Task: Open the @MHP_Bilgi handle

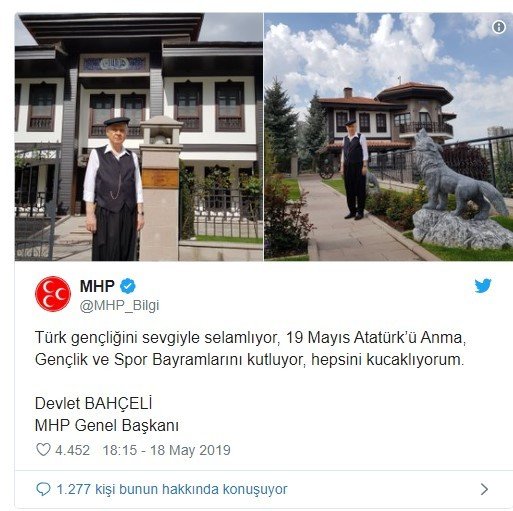Action: coord(119,306)
